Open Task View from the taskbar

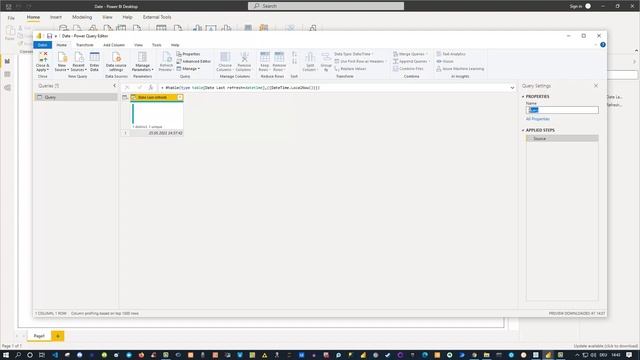(42, 355)
